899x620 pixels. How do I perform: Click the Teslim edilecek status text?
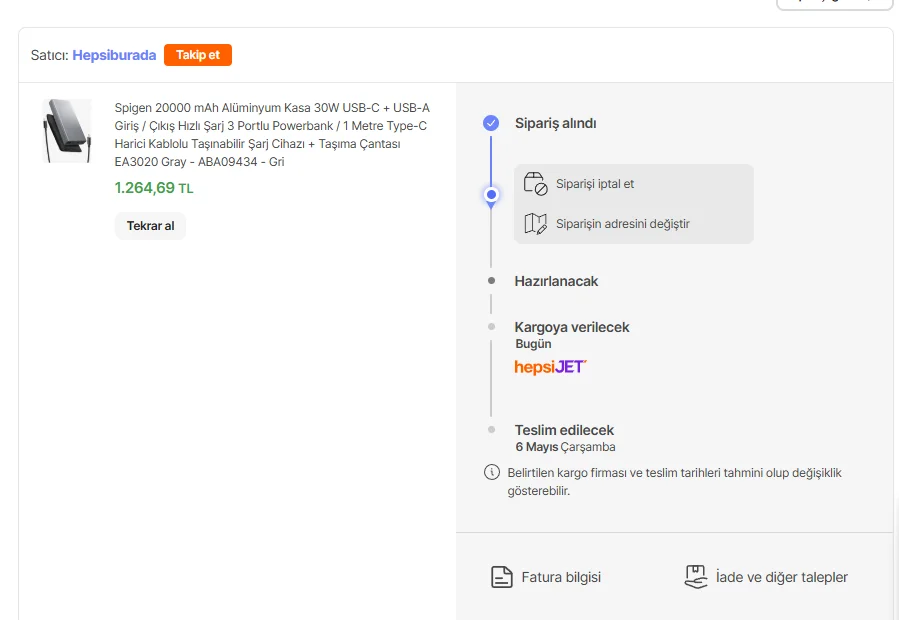tap(564, 430)
